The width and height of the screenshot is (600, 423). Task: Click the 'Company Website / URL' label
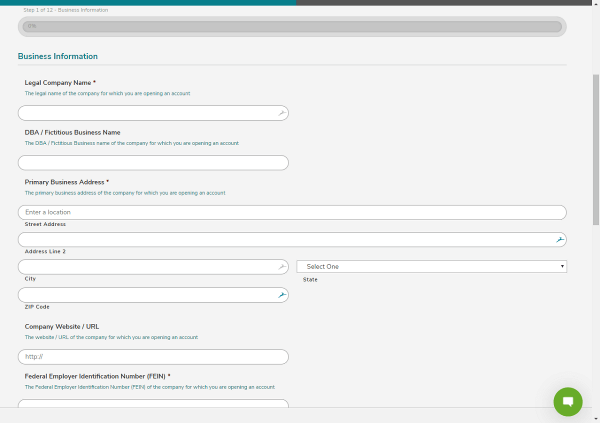[x=62, y=327]
